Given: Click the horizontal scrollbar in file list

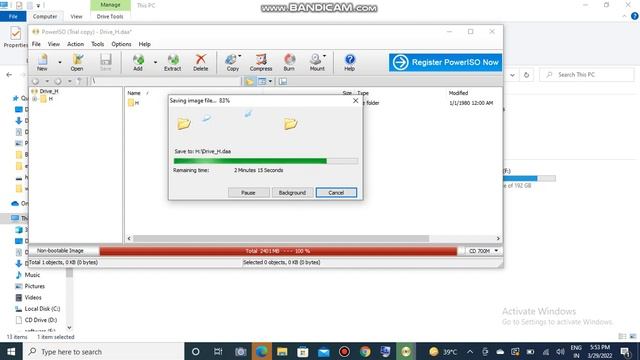Looking at the screenshot, I should click(281, 238).
